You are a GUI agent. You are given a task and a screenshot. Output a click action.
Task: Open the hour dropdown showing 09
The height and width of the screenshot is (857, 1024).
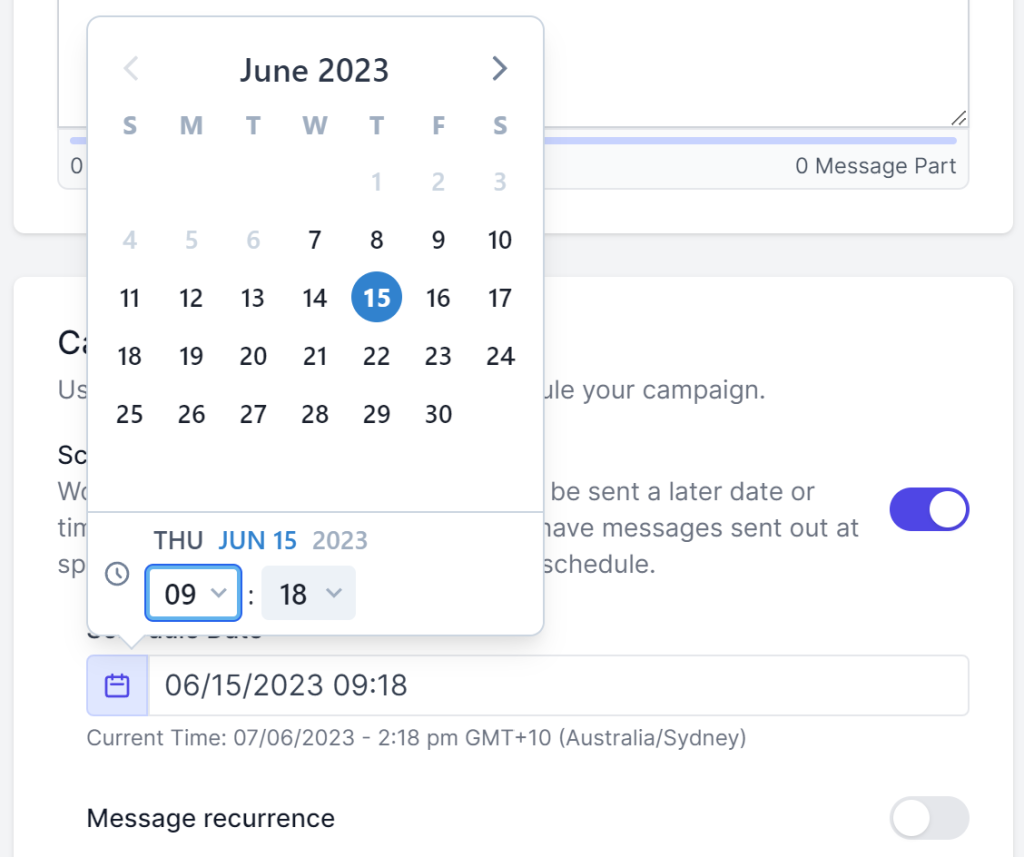(x=193, y=593)
